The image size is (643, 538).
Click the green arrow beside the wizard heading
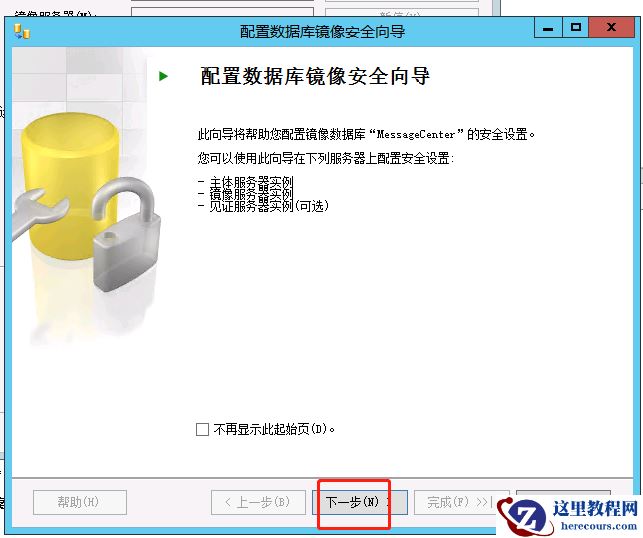[x=163, y=76]
